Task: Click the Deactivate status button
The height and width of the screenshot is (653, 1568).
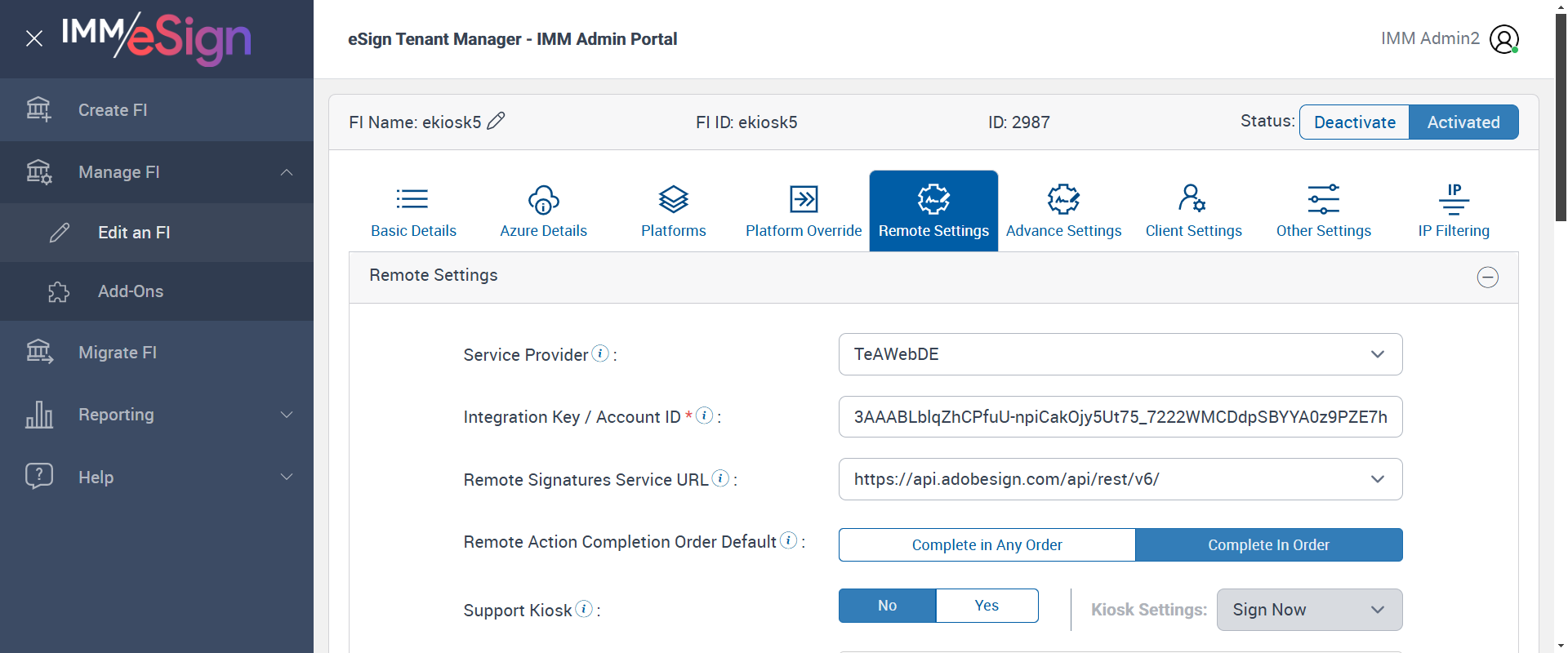Action: (1354, 122)
